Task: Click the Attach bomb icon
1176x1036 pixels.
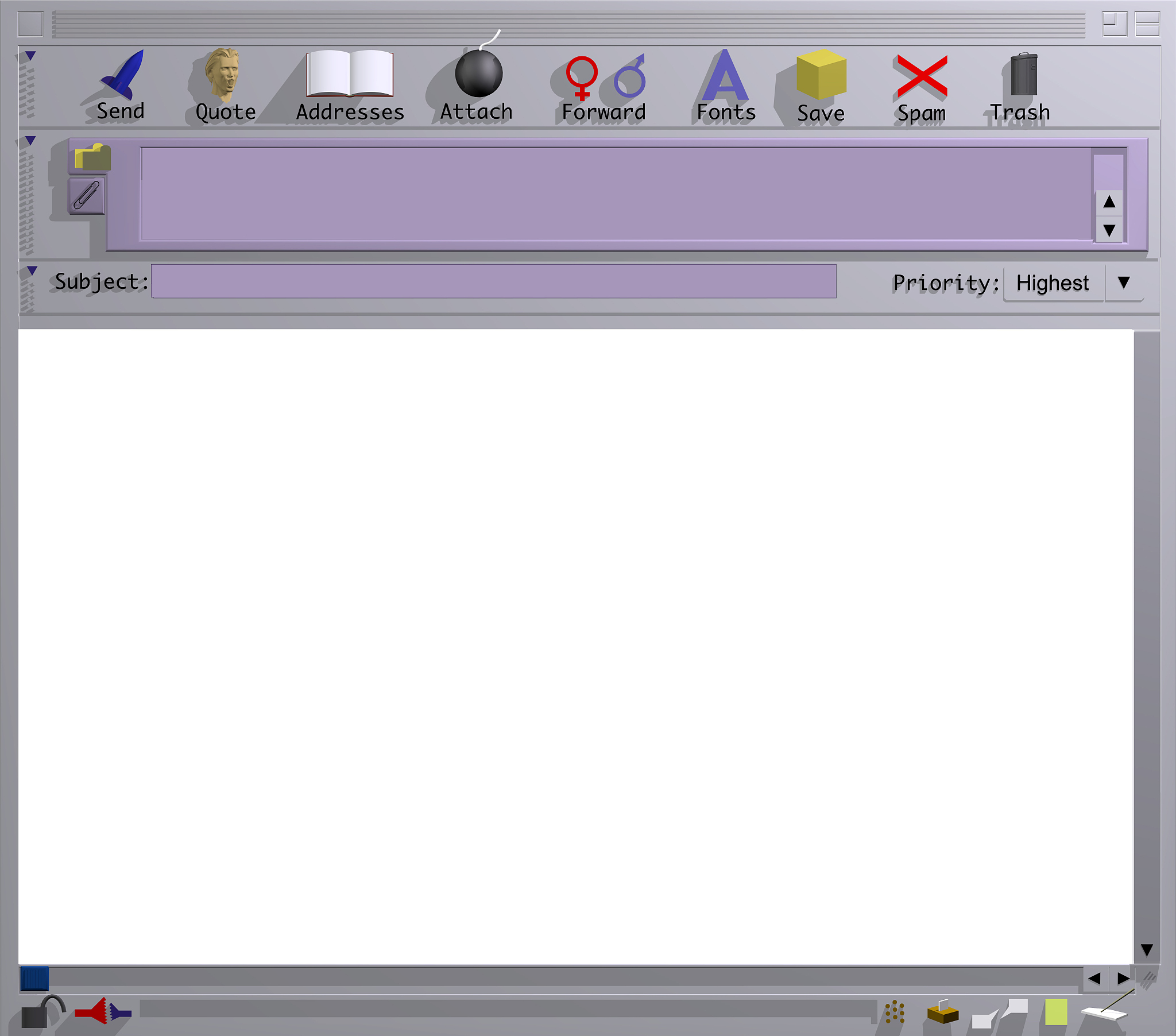Action: click(478, 74)
